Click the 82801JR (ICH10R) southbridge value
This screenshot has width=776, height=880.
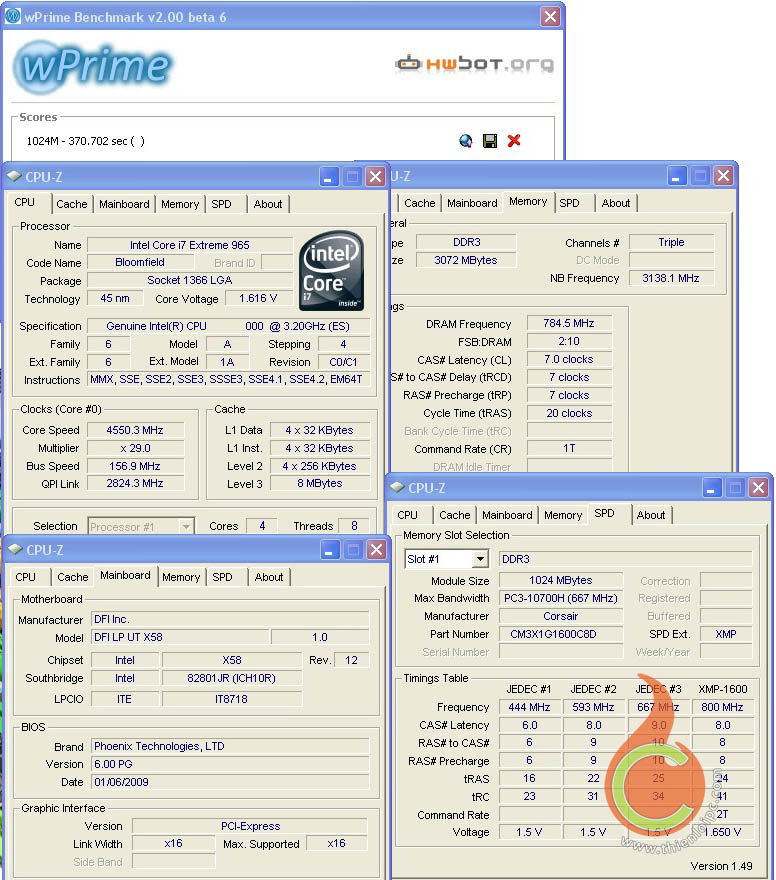click(231, 678)
